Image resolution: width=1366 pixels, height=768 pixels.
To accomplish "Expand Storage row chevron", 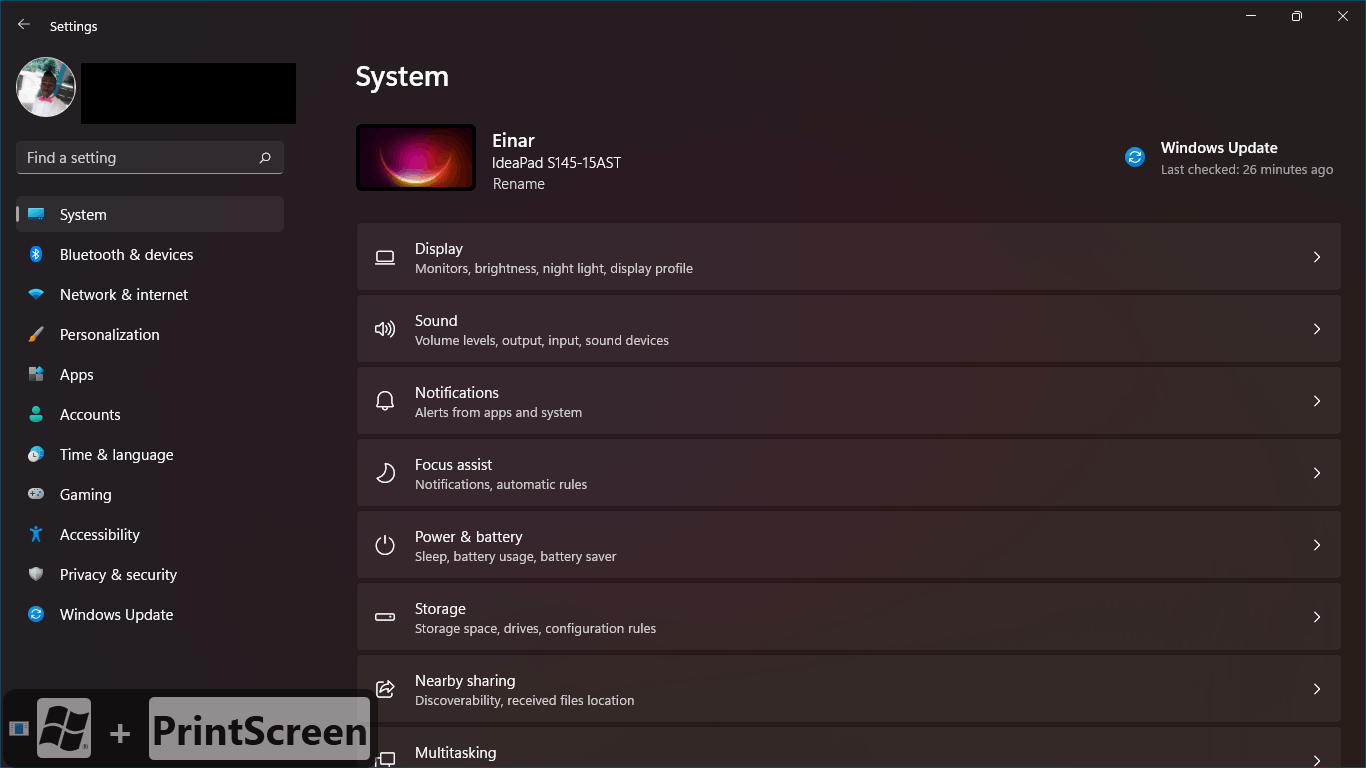I will (x=1317, y=617).
